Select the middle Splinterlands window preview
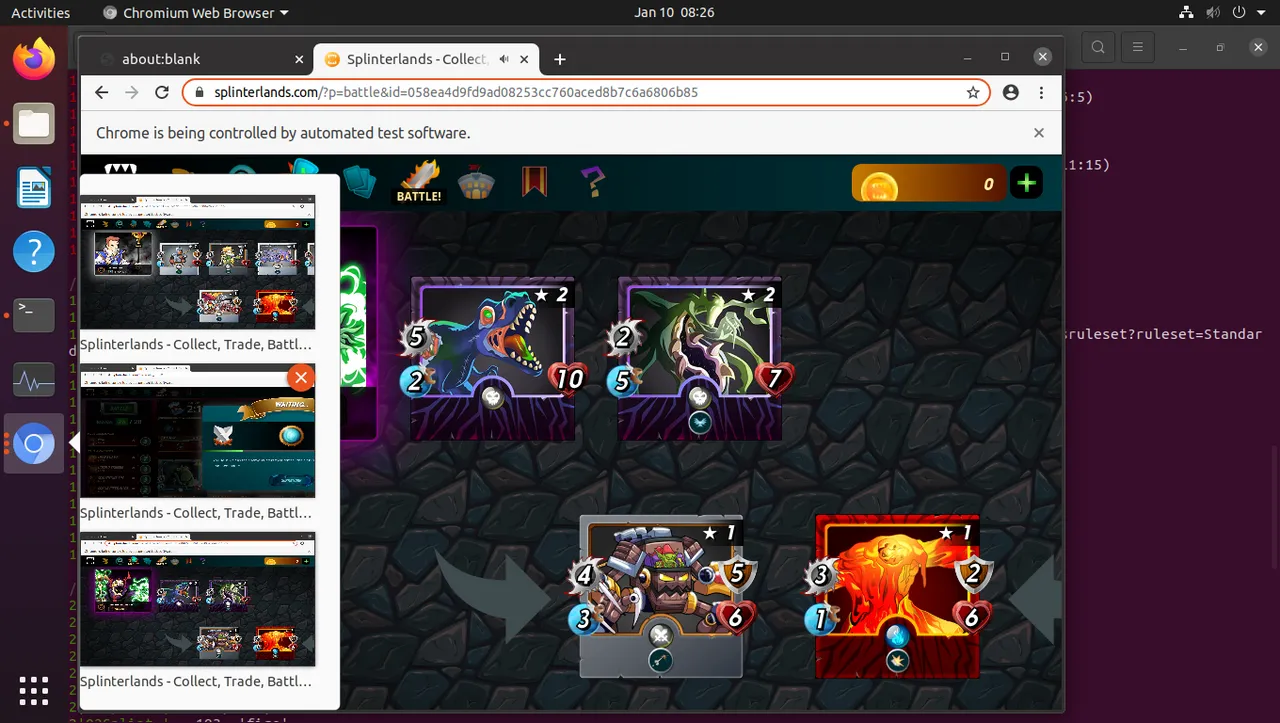 click(x=198, y=430)
